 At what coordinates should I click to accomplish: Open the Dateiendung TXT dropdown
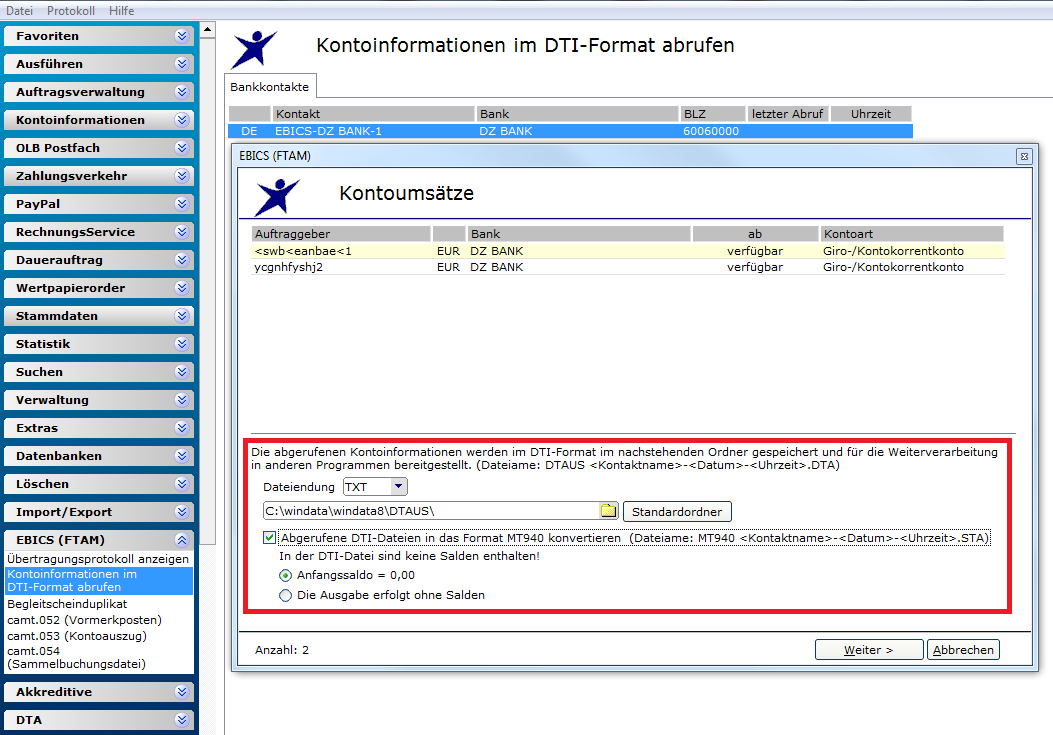coord(398,486)
